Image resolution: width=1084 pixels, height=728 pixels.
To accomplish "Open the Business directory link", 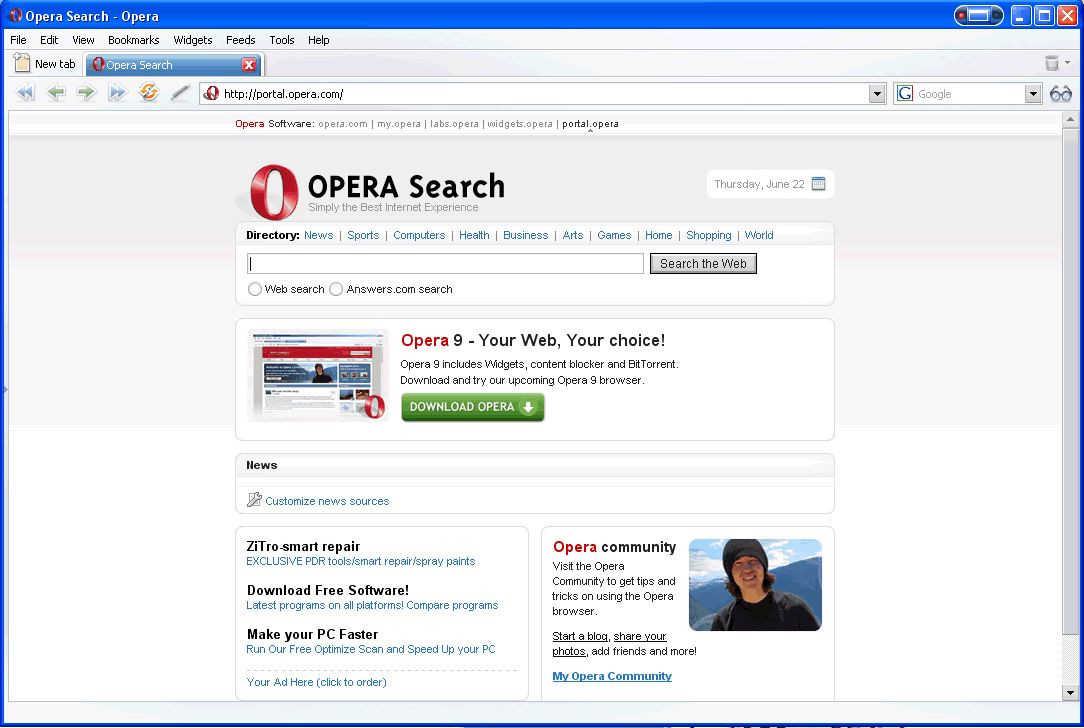I will click(525, 235).
